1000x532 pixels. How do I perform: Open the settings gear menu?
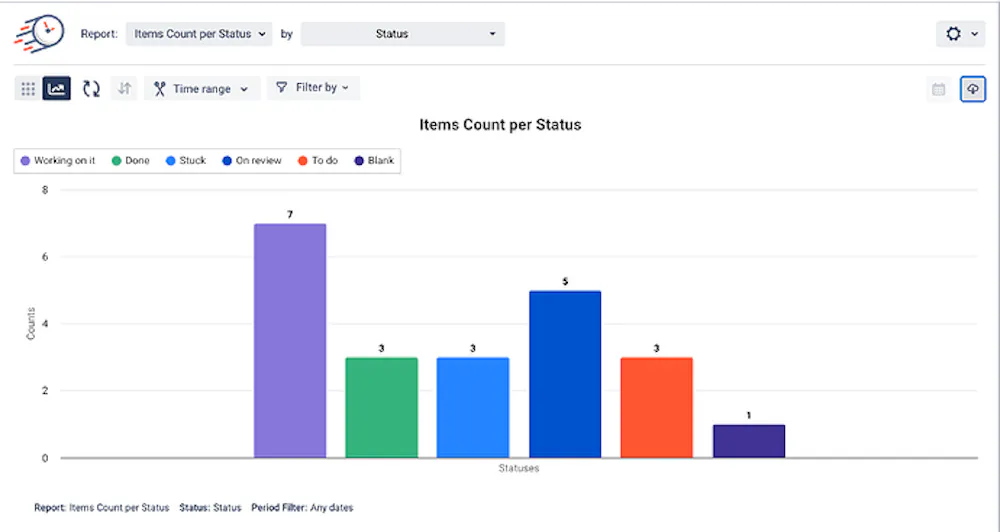click(961, 34)
